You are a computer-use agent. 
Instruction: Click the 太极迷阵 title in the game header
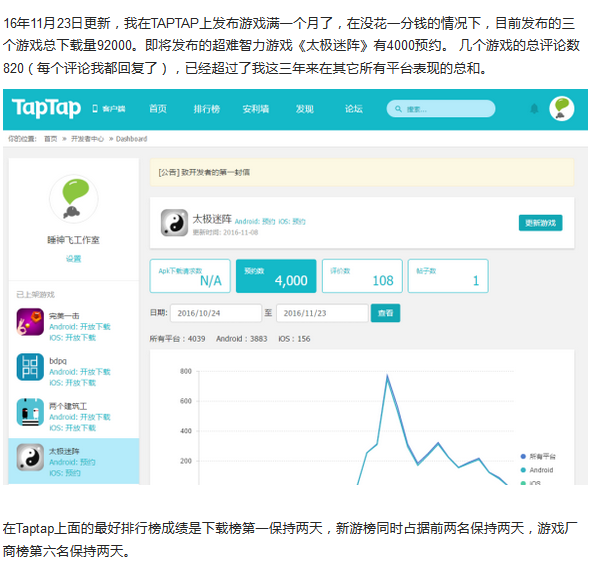tap(212, 219)
